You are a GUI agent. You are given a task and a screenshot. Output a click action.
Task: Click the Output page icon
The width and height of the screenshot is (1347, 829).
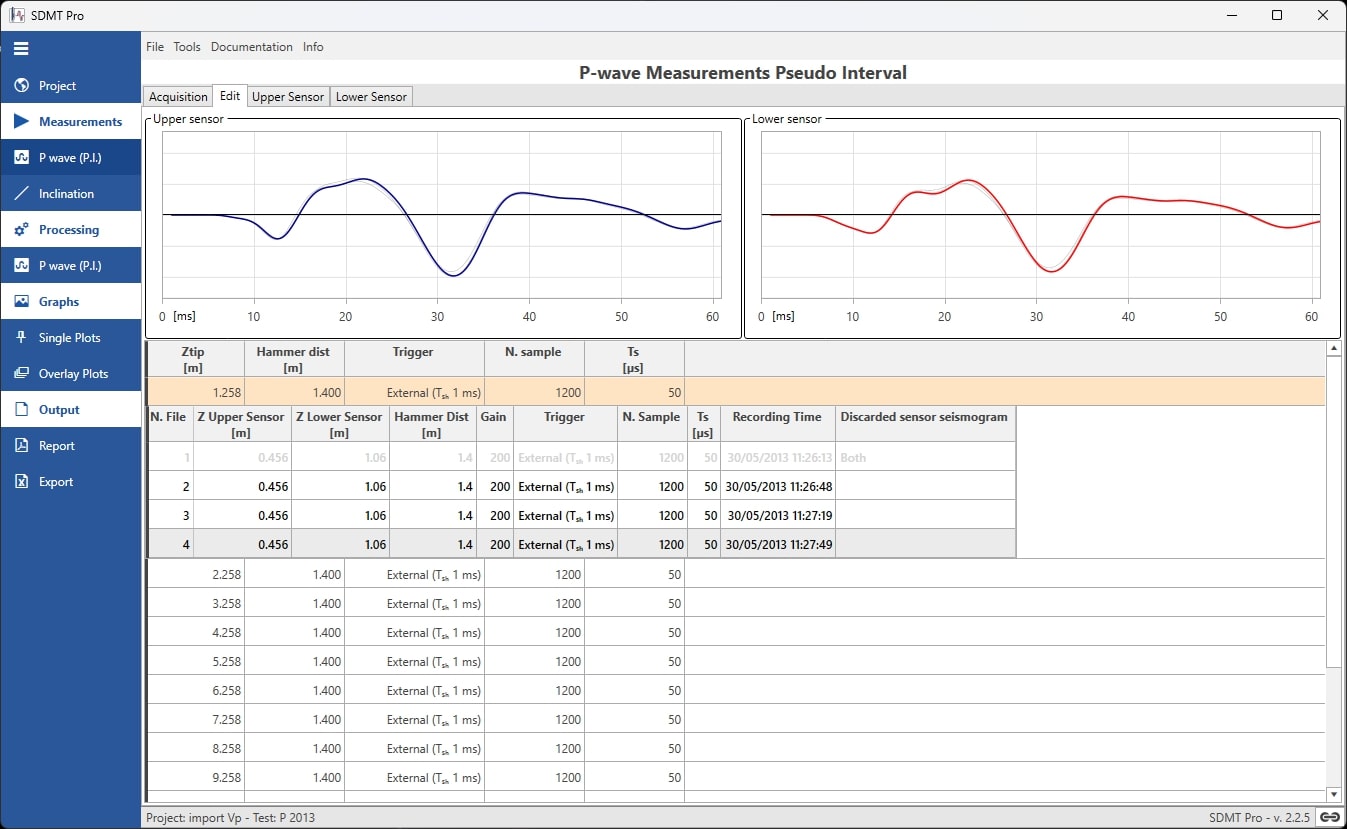click(21, 410)
